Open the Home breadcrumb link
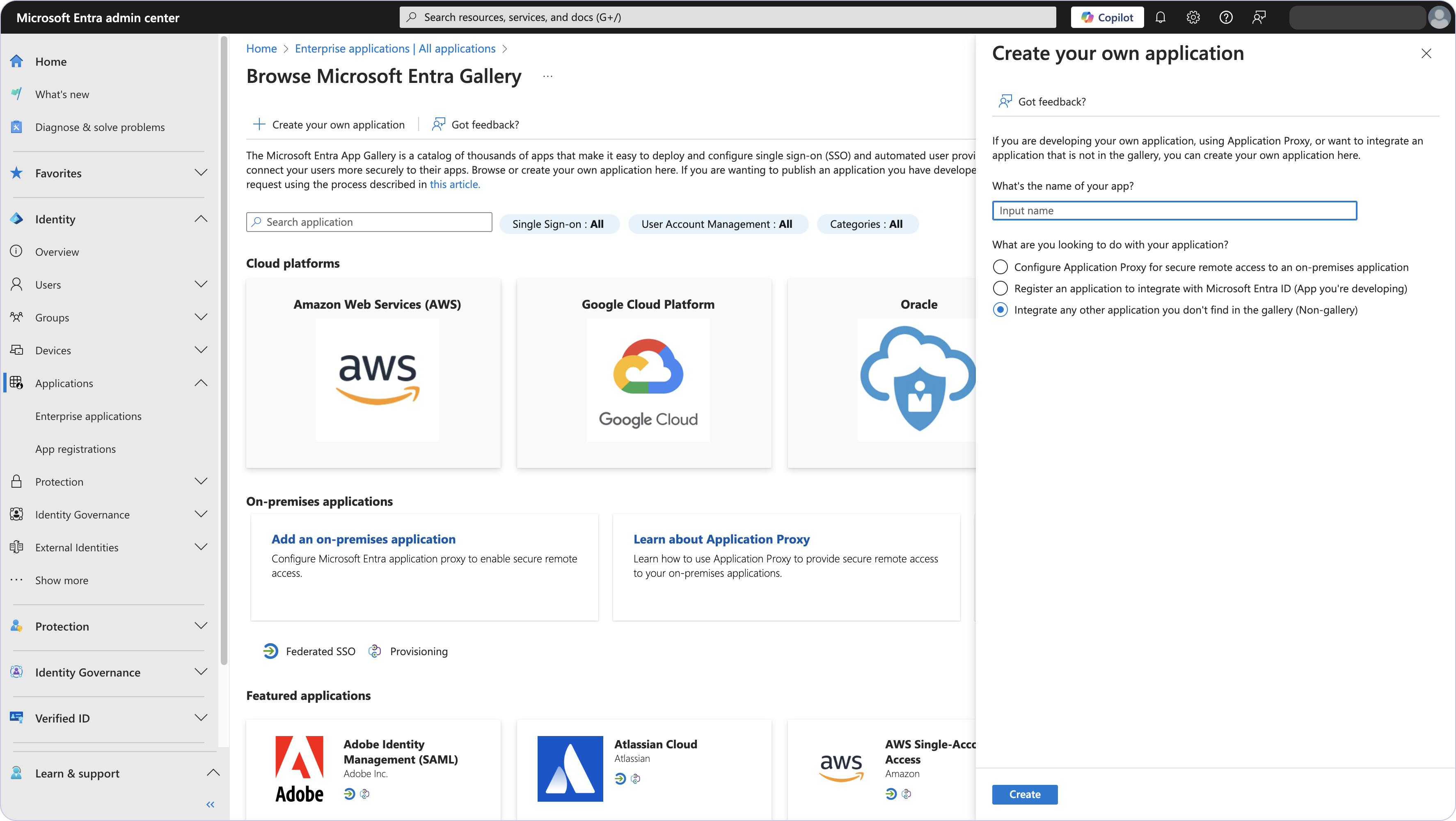This screenshot has height=821, width=1456. tap(262, 48)
